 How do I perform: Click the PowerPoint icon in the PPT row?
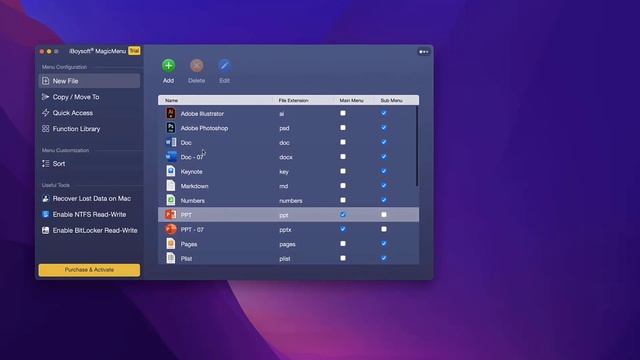(171, 215)
